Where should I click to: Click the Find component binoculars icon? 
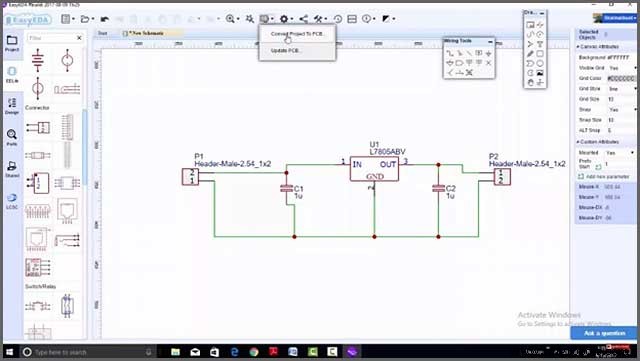(250, 19)
